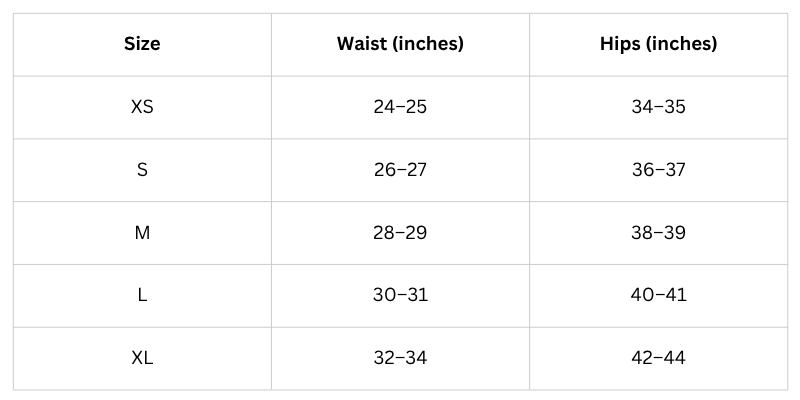This screenshot has height=400, width=800.
Task: Click the XL size cell
Action: point(142,358)
